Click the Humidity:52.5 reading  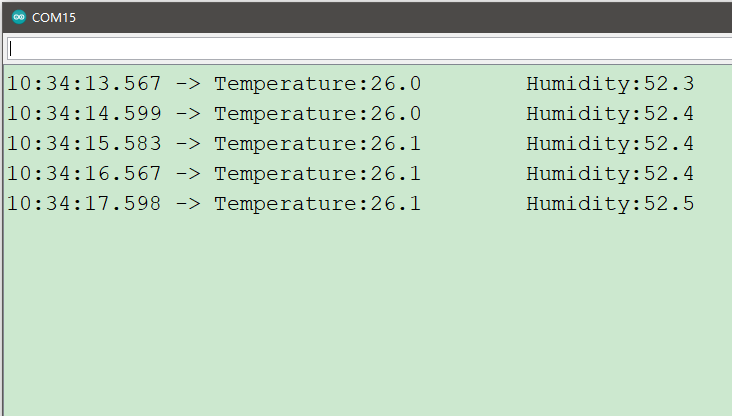610,204
